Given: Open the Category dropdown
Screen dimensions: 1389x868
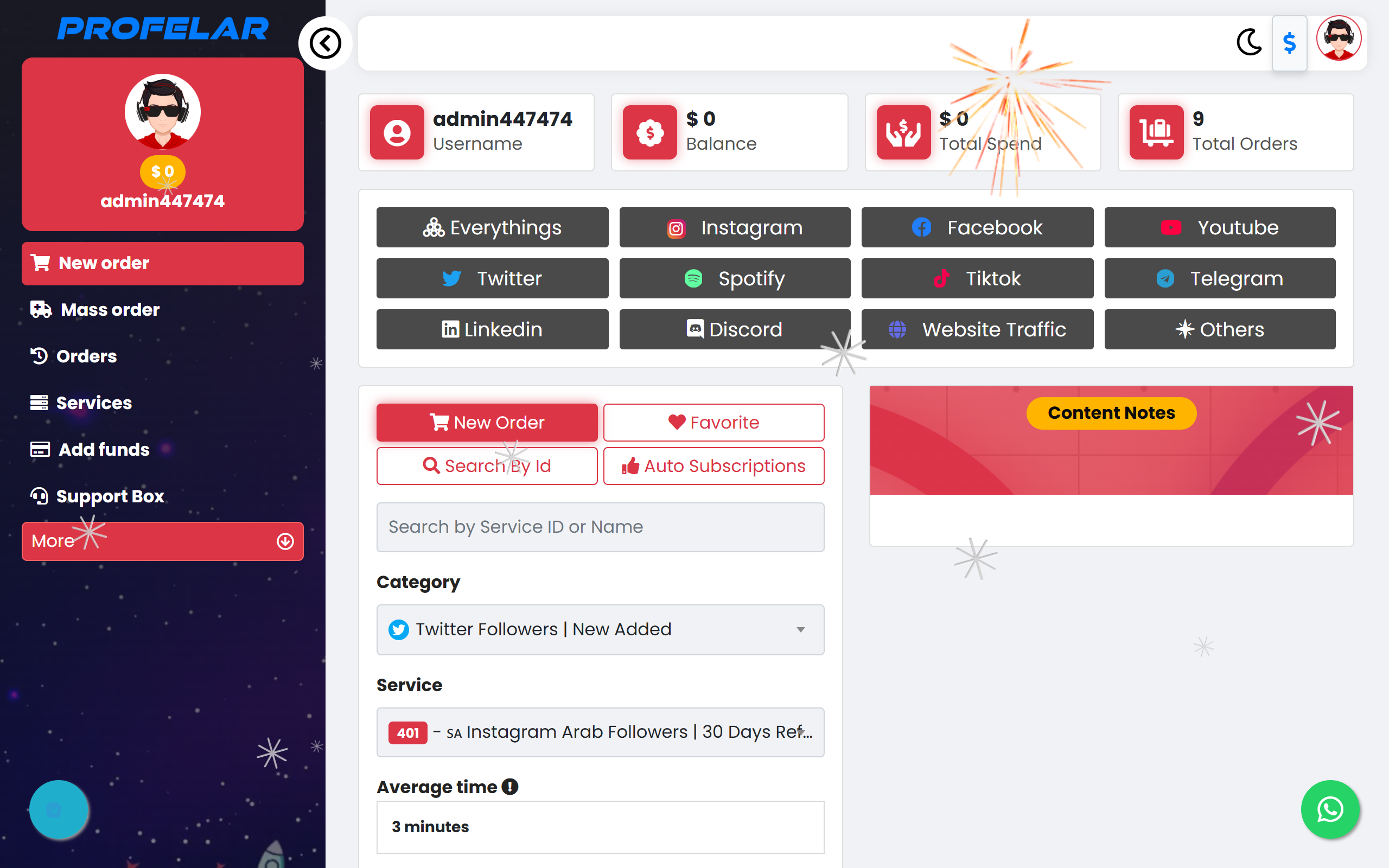Looking at the screenshot, I should [601, 629].
